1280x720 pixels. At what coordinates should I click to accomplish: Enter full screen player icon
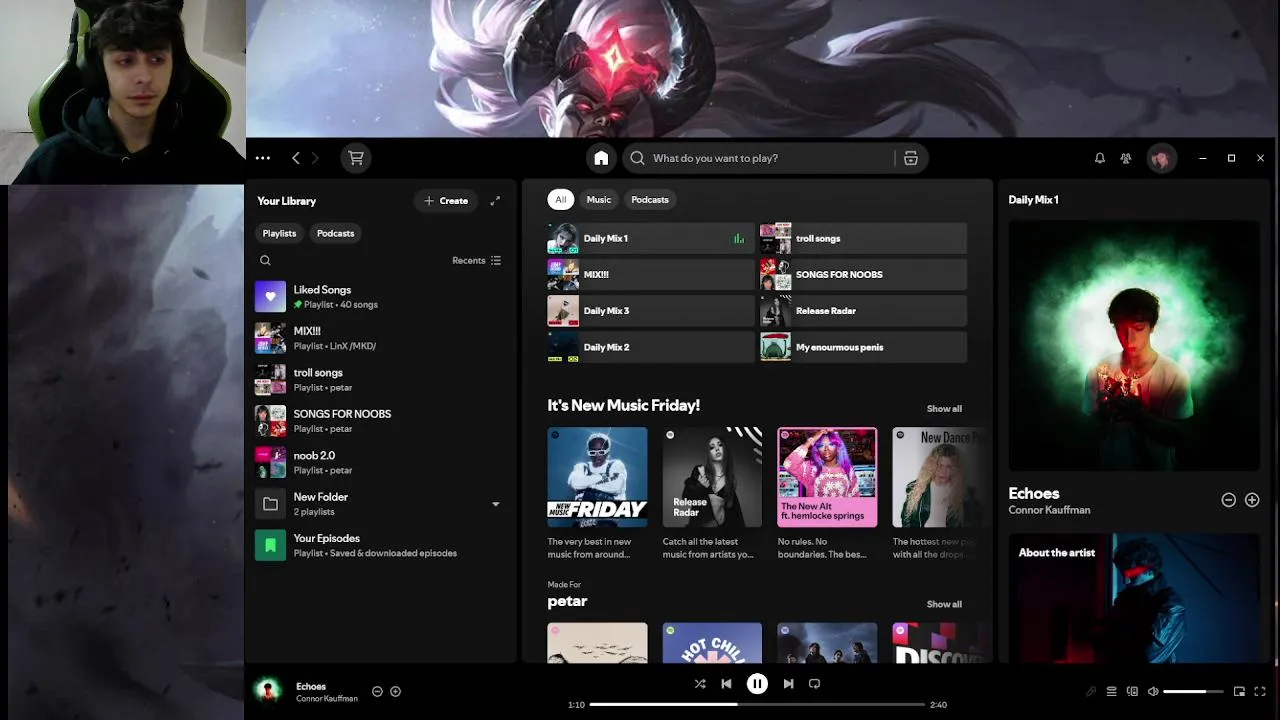pyautogui.click(x=1260, y=691)
